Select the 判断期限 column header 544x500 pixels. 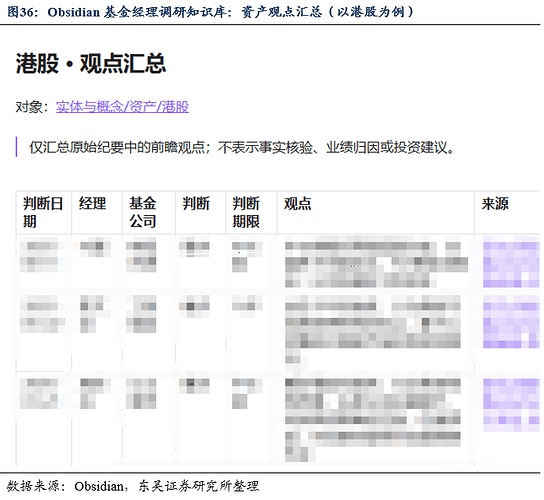point(246,212)
